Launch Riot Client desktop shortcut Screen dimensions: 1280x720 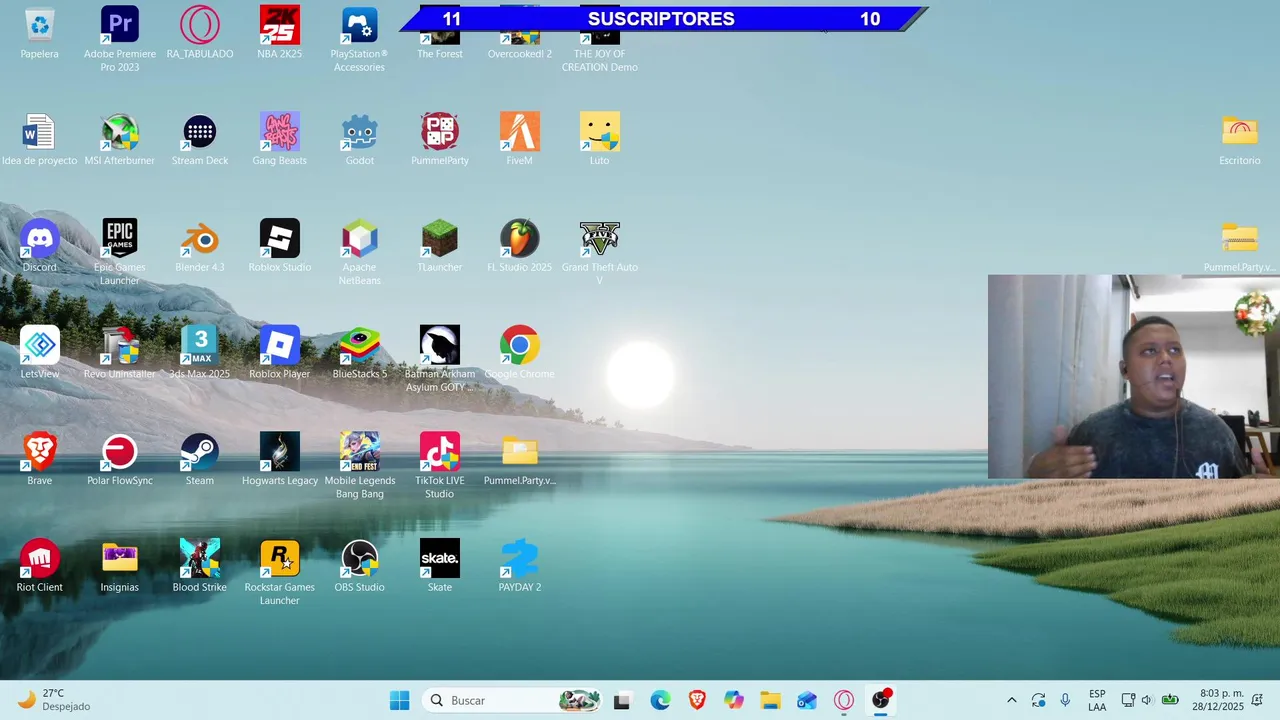pyautogui.click(x=40, y=559)
